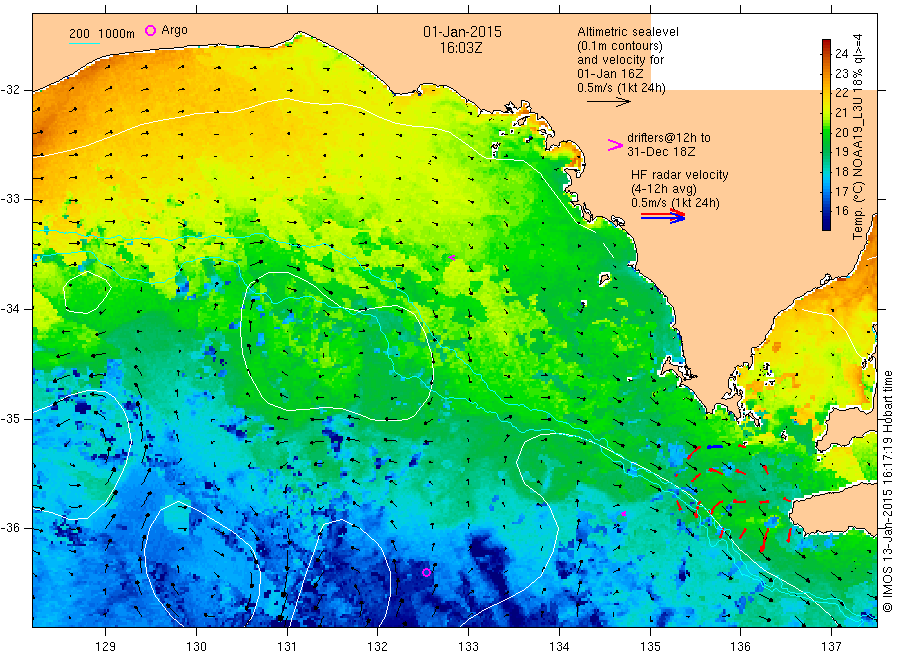Click the 'HF radar velocity' label
The height and width of the screenshot is (660, 900).
[680, 175]
